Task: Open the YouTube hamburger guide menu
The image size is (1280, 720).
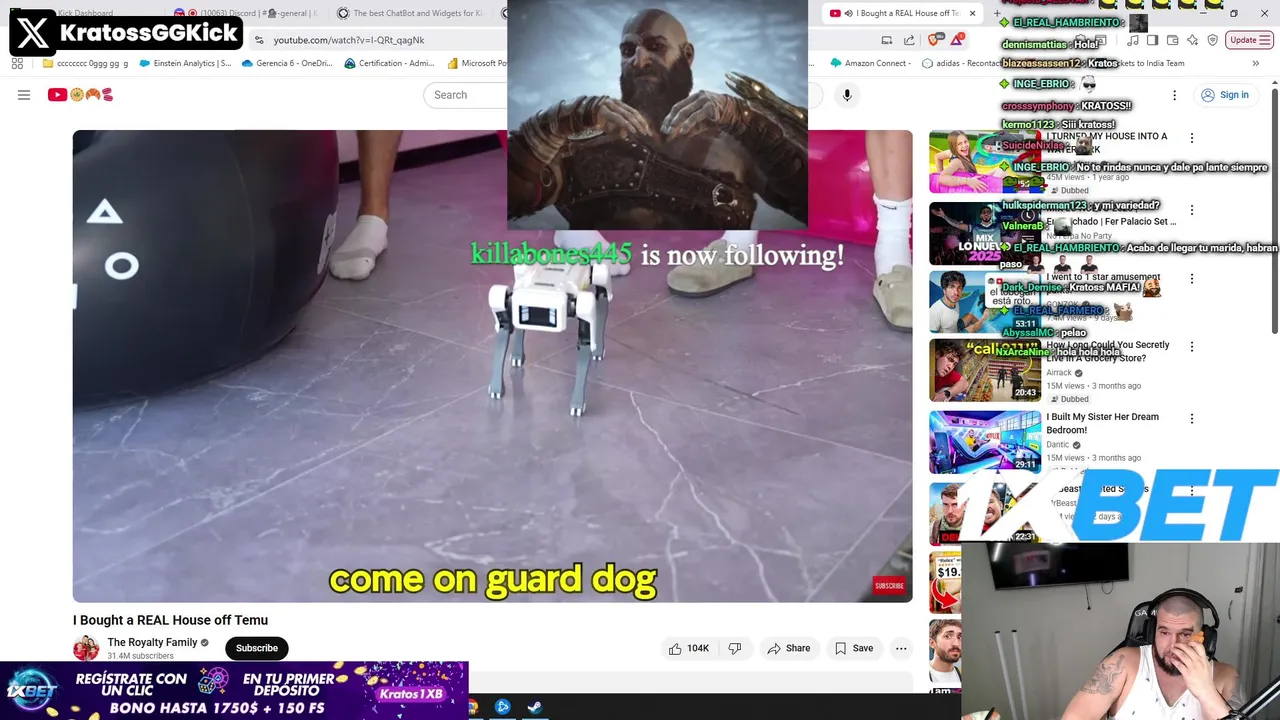Action: coord(24,95)
